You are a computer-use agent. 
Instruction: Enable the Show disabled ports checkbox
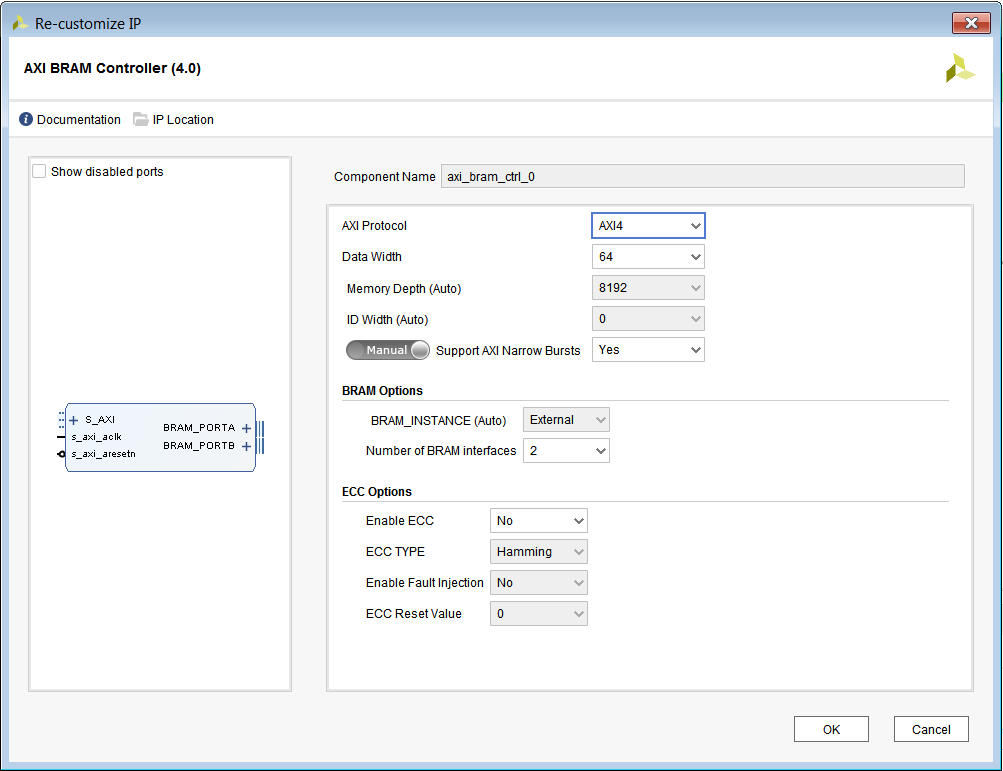[x=39, y=171]
